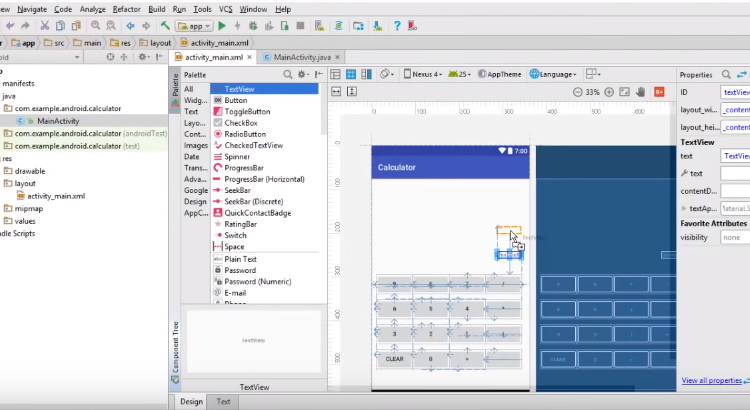This screenshot has width=750, height=410.
Task: Click the Make Project hammer icon
Action: coord(165,26)
